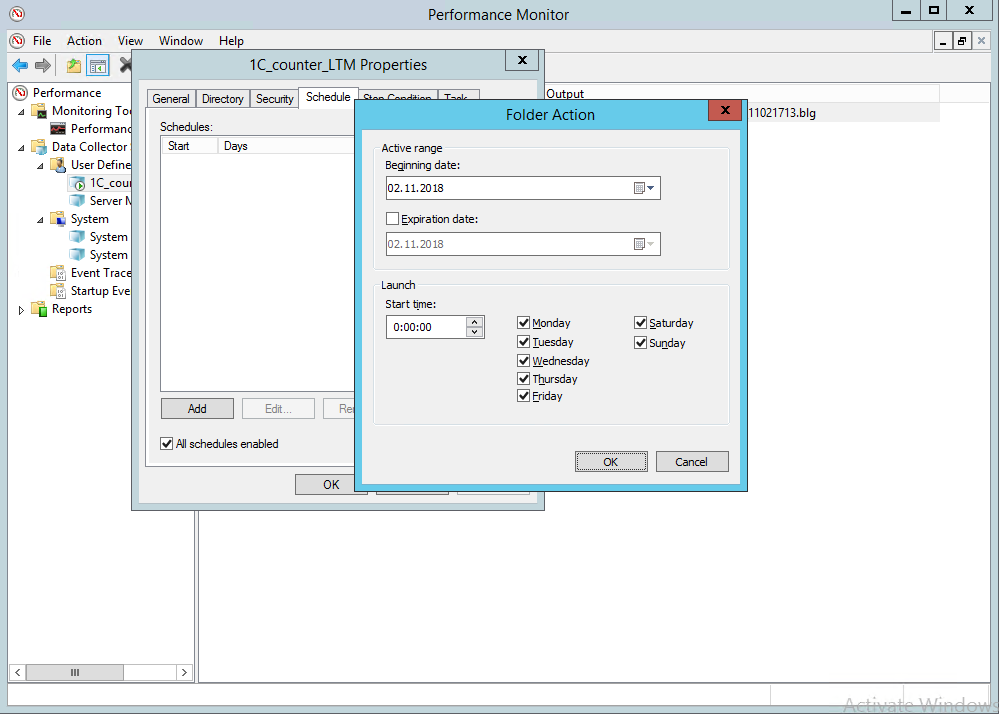Click the Back arrow toolbar icon
999x714 pixels.
[20, 66]
